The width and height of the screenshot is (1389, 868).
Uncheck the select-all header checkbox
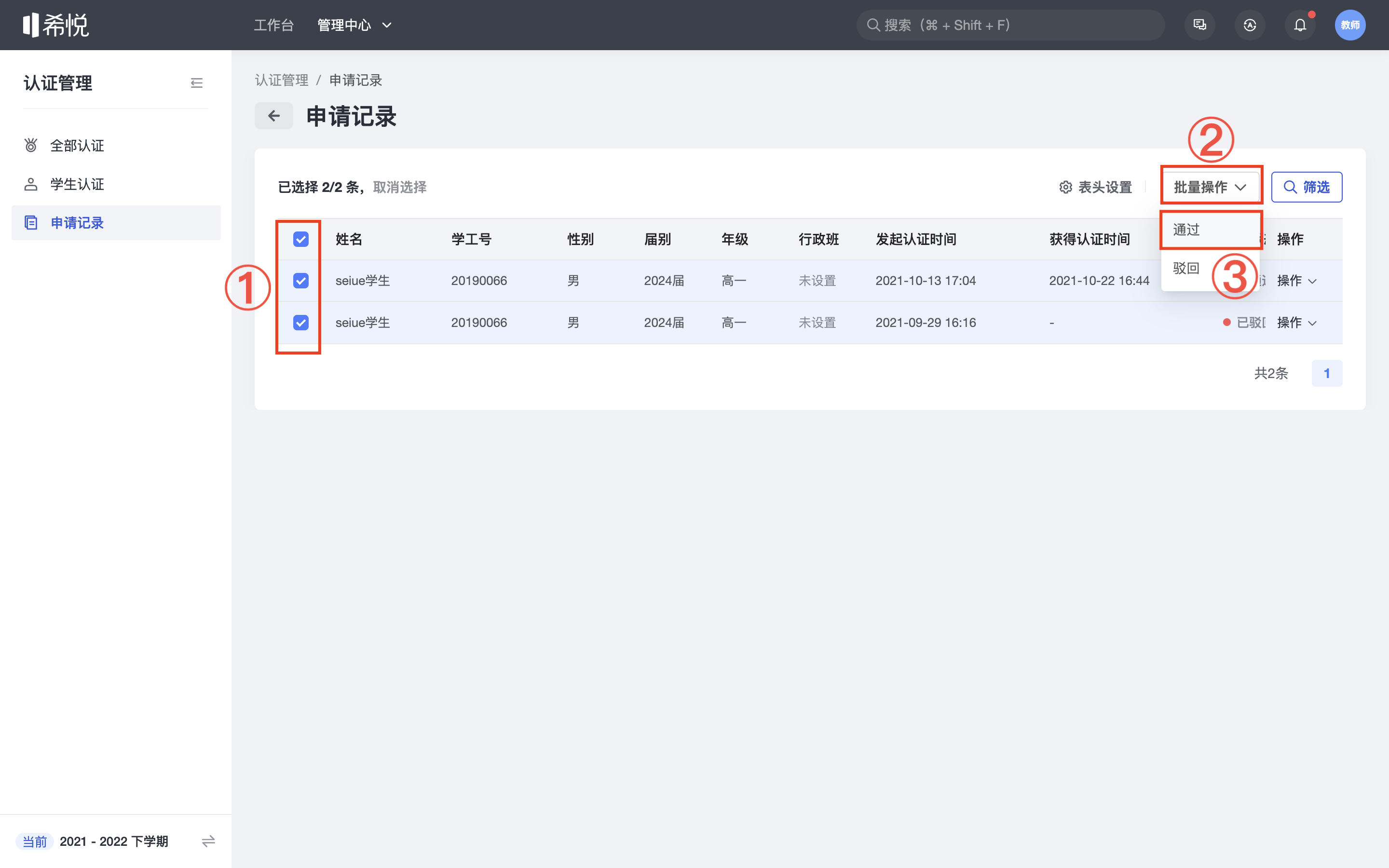[x=301, y=239]
